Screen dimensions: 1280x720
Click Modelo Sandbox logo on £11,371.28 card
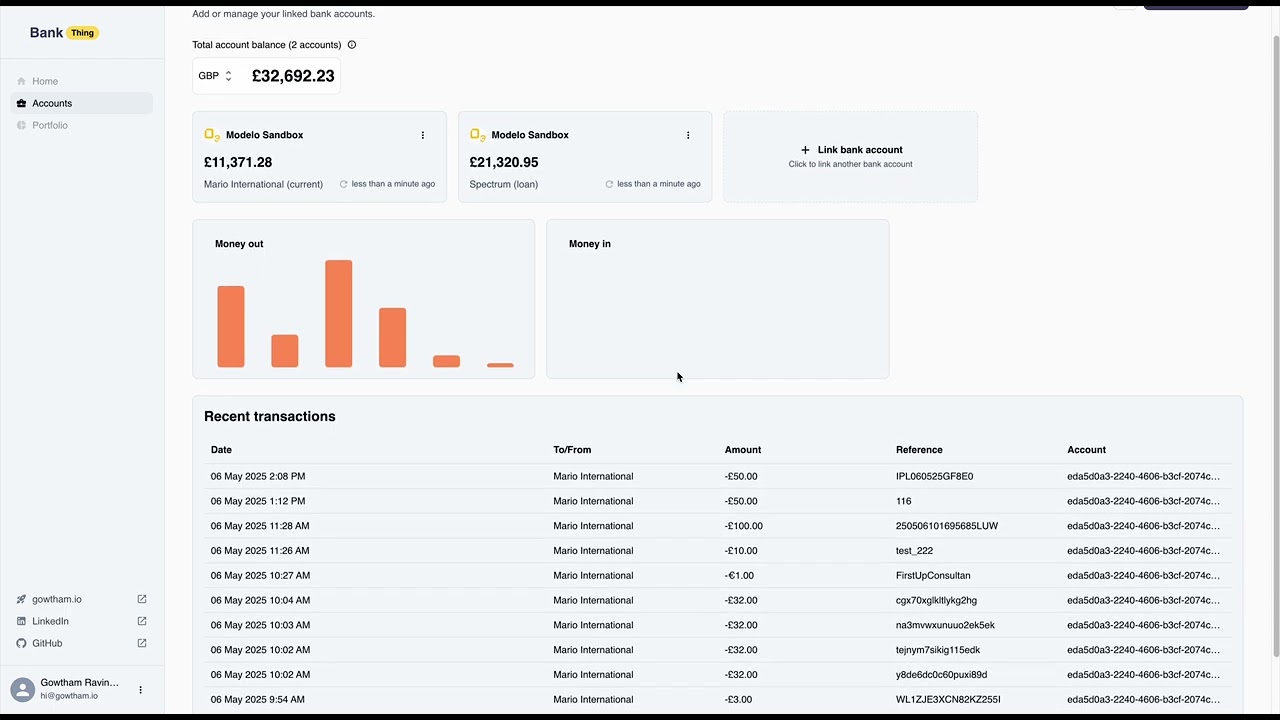pyautogui.click(x=212, y=135)
